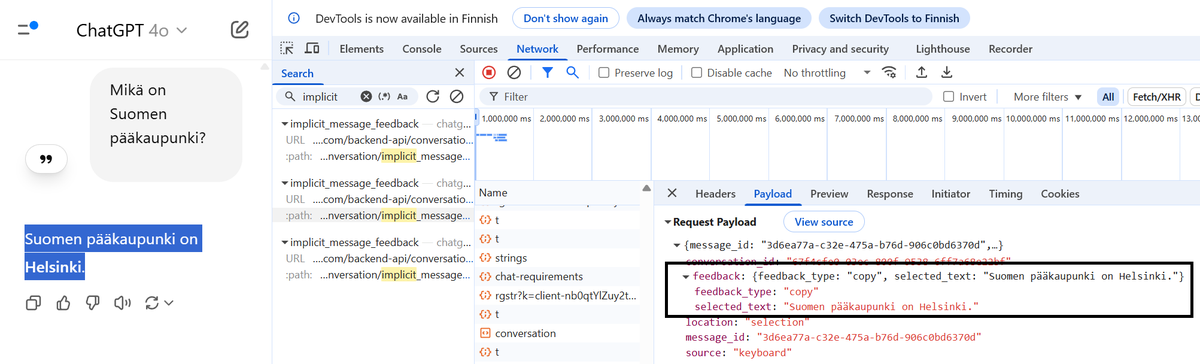Open the Headers tab of the request
Viewport: 1200px width, 364px height.
715,194
